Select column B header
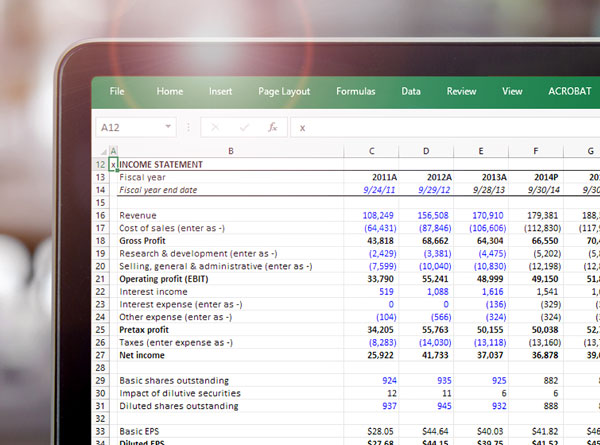The height and width of the screenshot is (445, 600). tap(231, 151)
